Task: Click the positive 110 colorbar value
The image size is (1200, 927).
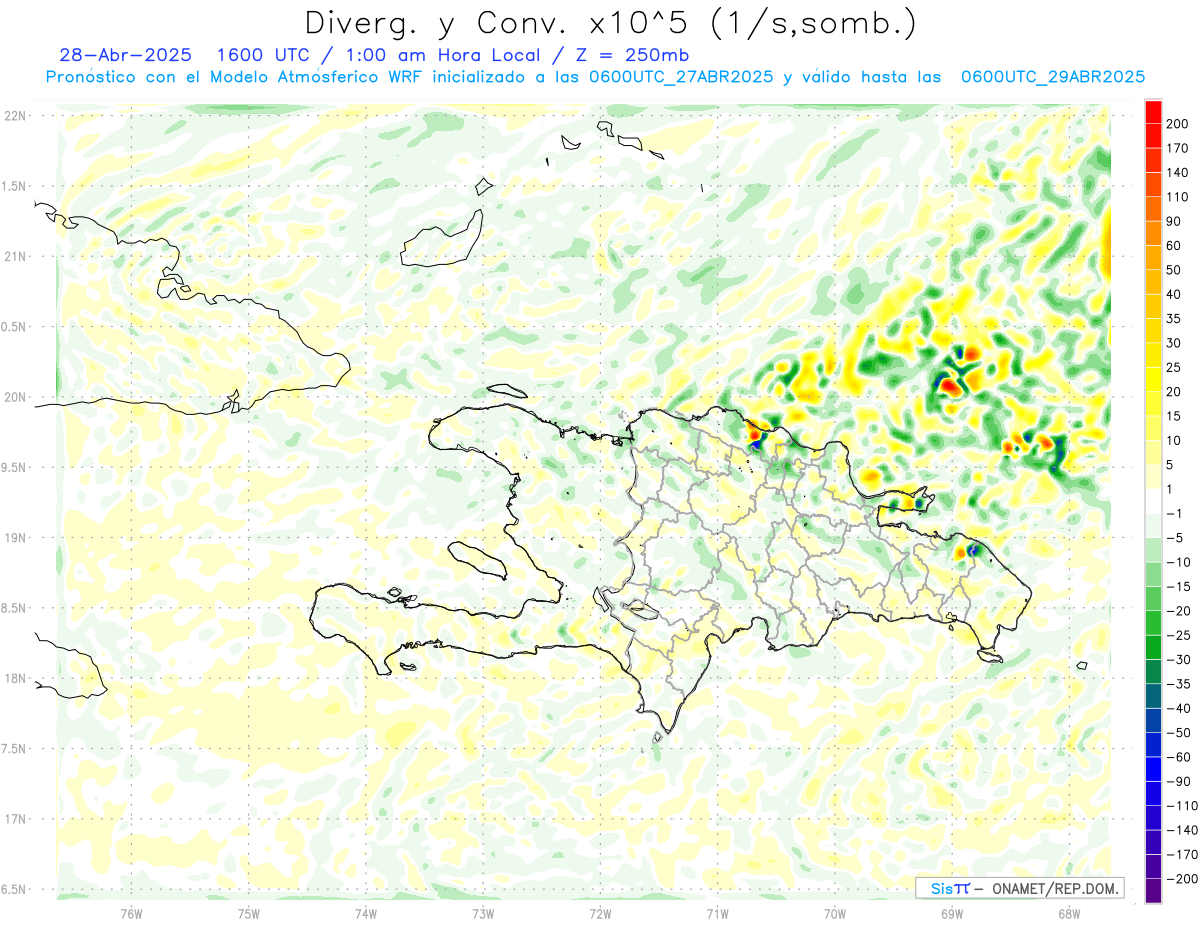Action: (1177, 197)
